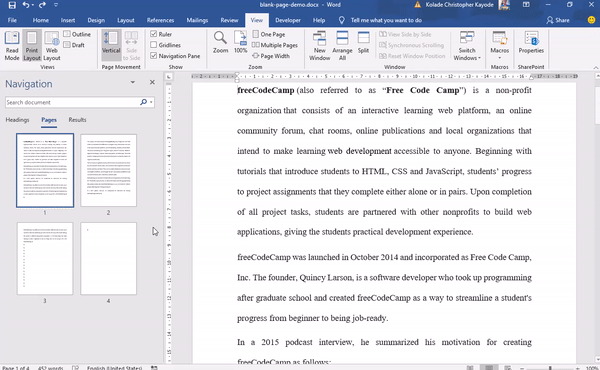Open the Undo history dropdown arrow
The height and width of the screenshot is (370, 600).
pos(33,5)
